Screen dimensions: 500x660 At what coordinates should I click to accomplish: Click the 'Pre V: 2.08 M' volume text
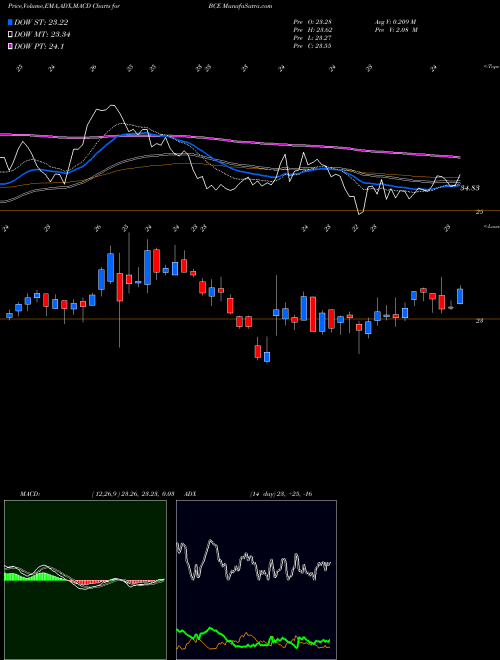tap(398, 30)
